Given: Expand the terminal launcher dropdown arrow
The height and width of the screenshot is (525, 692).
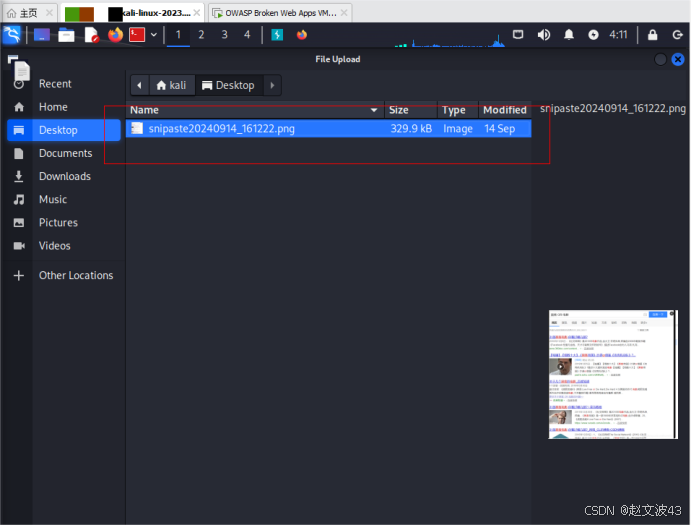Looking at the screenshot, I should (x=154, y=35).
